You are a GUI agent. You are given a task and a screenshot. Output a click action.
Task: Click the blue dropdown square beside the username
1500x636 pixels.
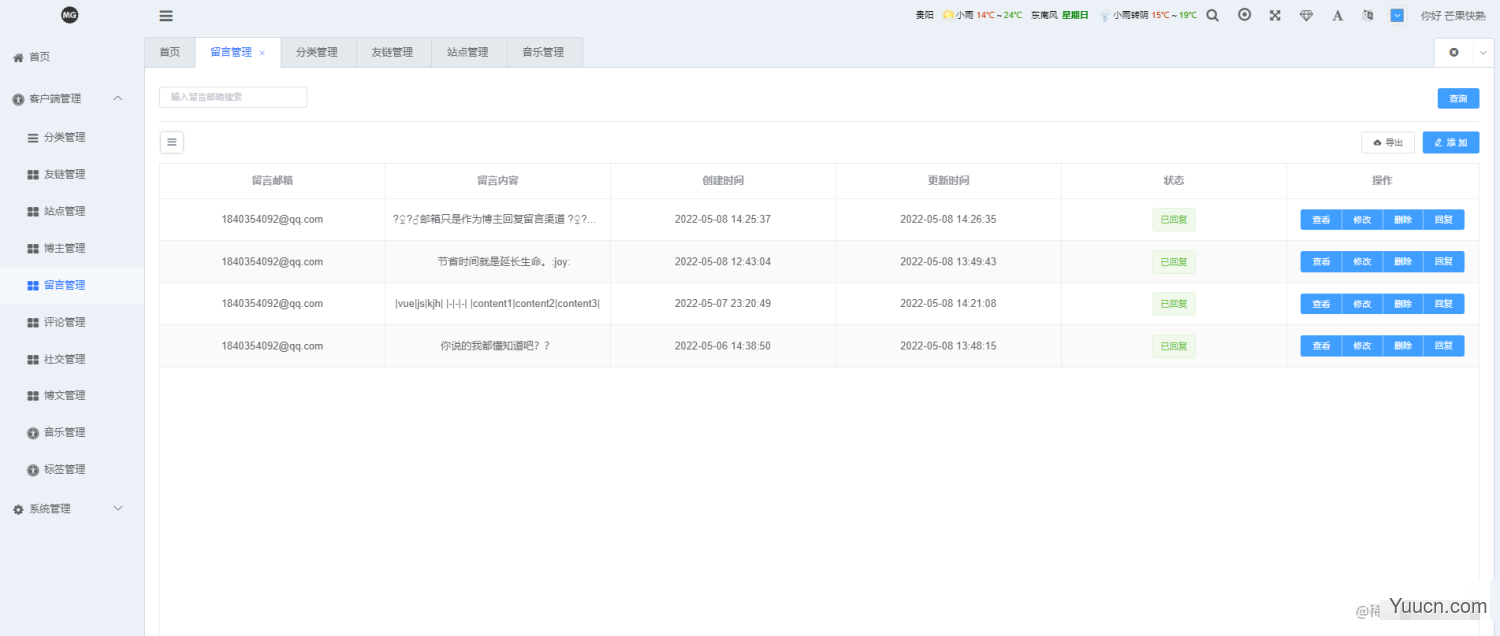pyautogui.click(x=1397, y=15)
